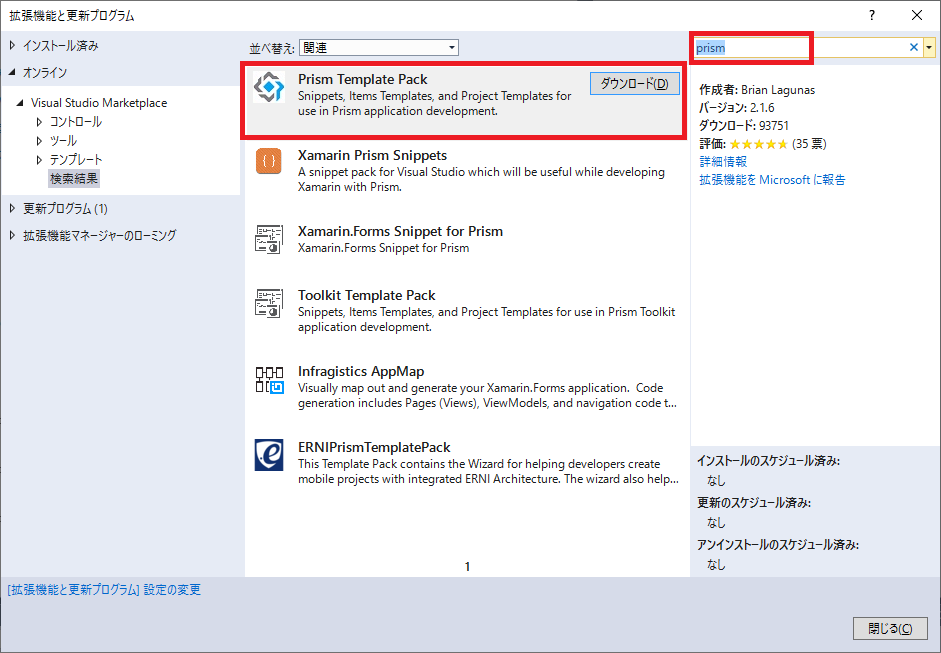
Task: Open the 並べ替え sort dropdown
Action: 379,47
